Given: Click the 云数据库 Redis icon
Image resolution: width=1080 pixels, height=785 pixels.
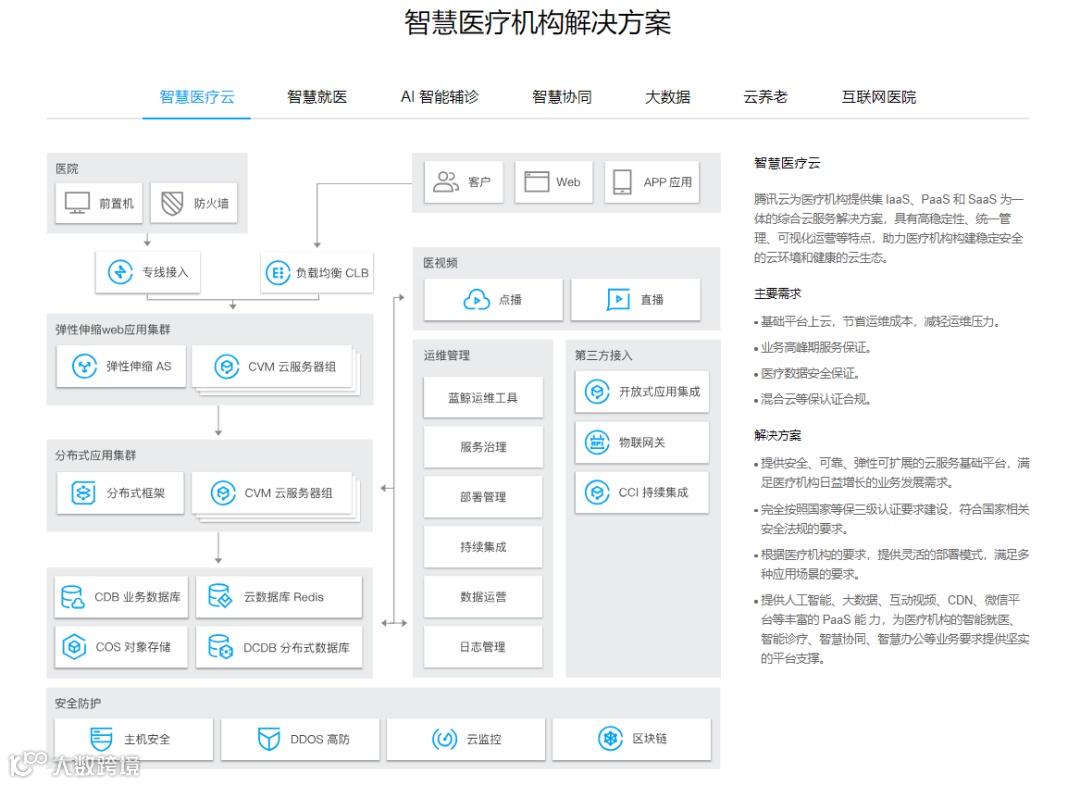Looking at the screenshot, I should [x=220, y=596].
